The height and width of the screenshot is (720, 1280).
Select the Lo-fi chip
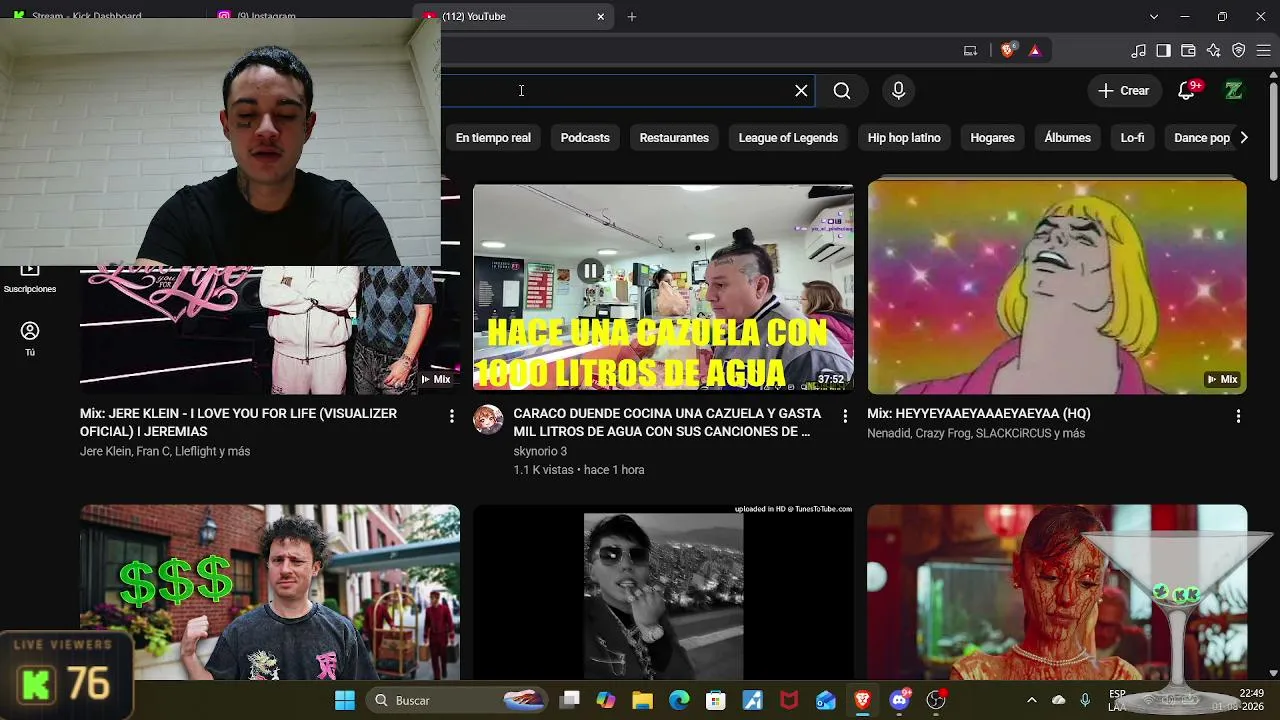1132,138
